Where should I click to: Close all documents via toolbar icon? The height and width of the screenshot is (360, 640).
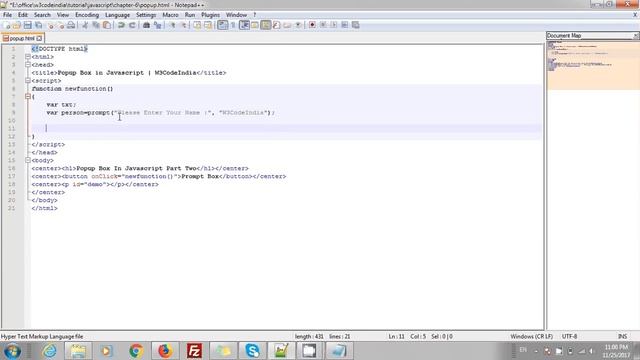[60, 25]
